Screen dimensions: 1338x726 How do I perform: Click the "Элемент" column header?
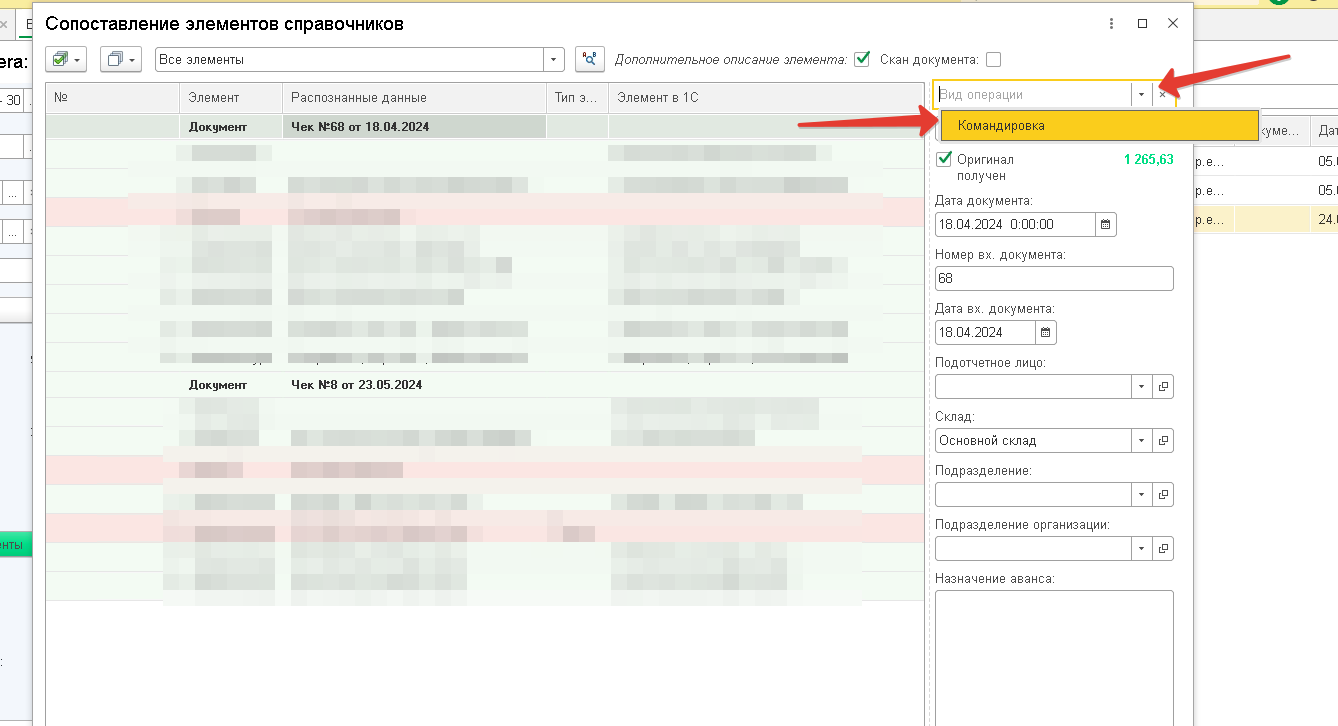click(x=231, y=97)
